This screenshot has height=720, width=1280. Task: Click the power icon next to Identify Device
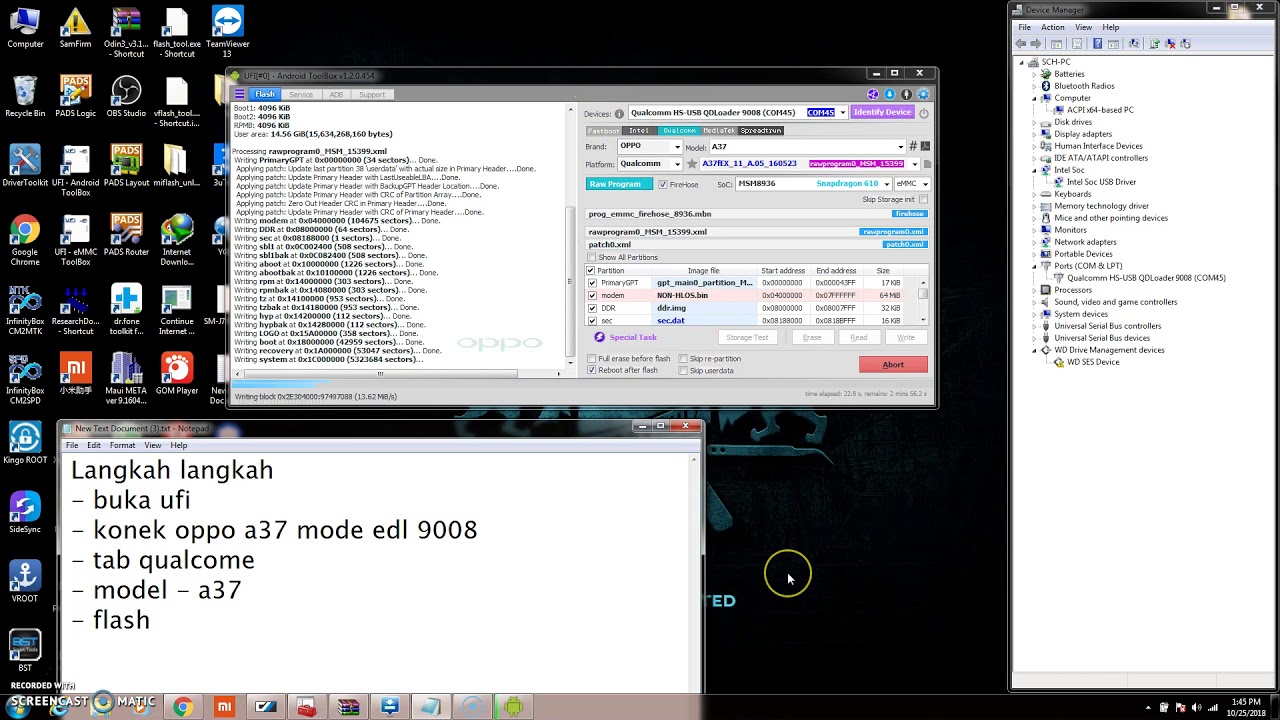[923, 113]
